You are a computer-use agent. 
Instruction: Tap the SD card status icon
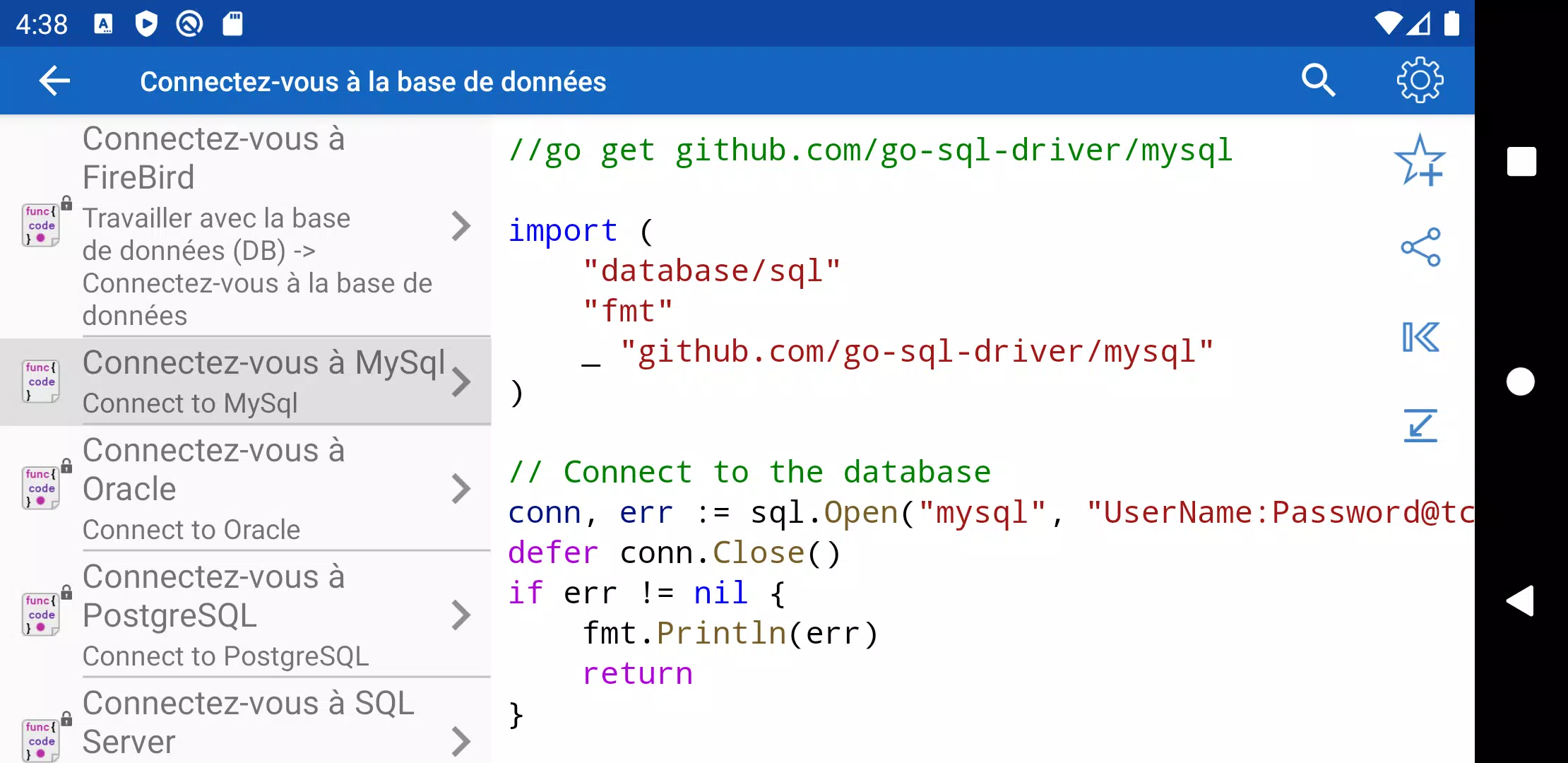pyautogui.click(x=232, y=24)
